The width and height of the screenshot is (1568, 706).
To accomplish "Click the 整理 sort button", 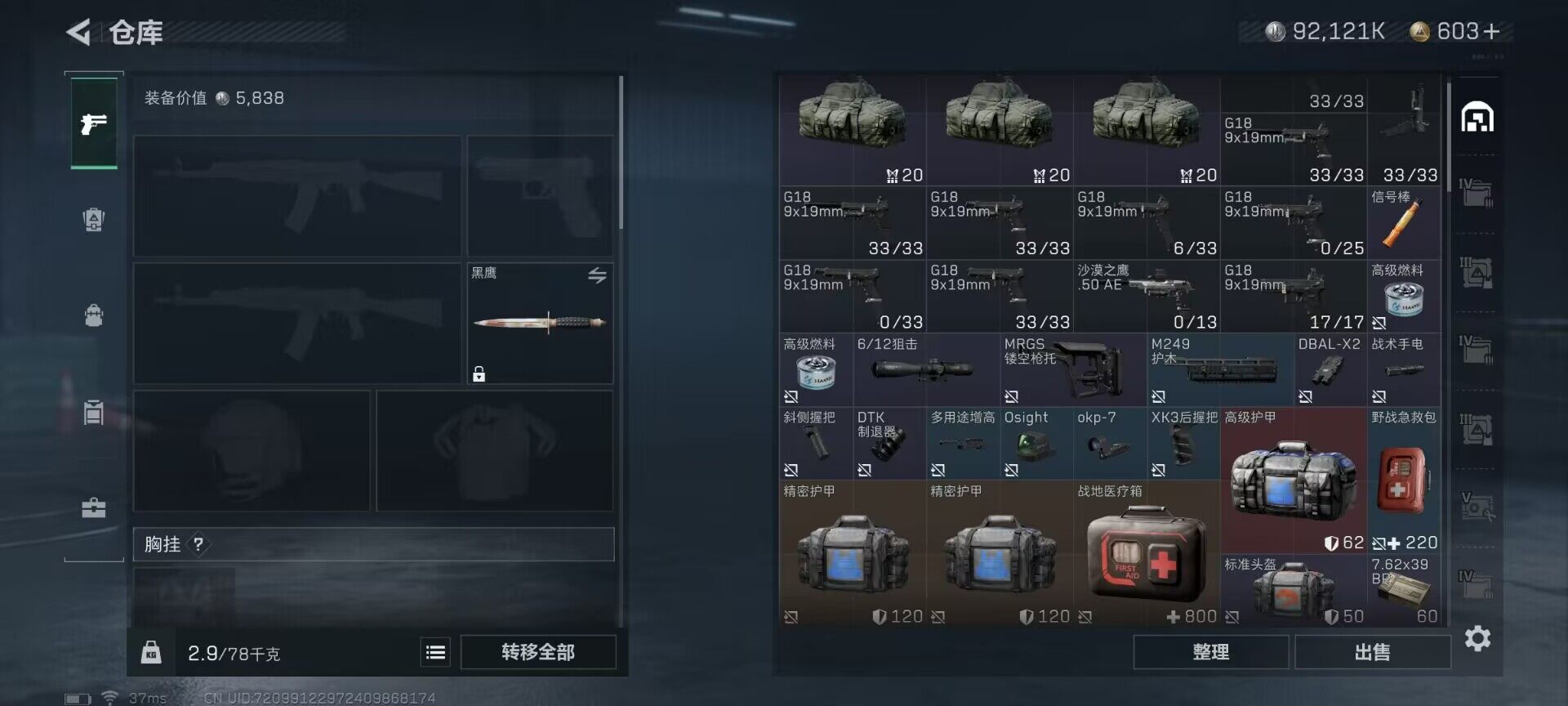I will pyautogui.click(x=1210, y=652).
